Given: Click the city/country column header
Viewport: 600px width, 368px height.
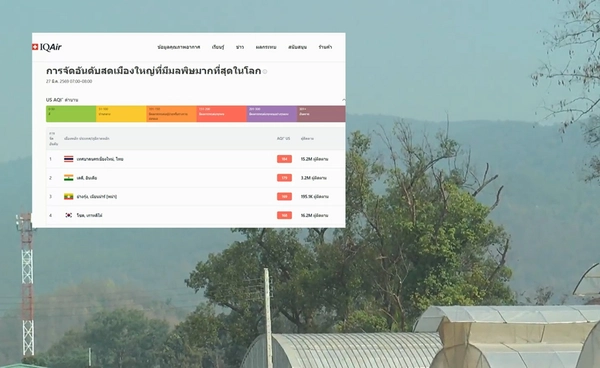Looking at the screenshot, I should (x=87, y=138).
